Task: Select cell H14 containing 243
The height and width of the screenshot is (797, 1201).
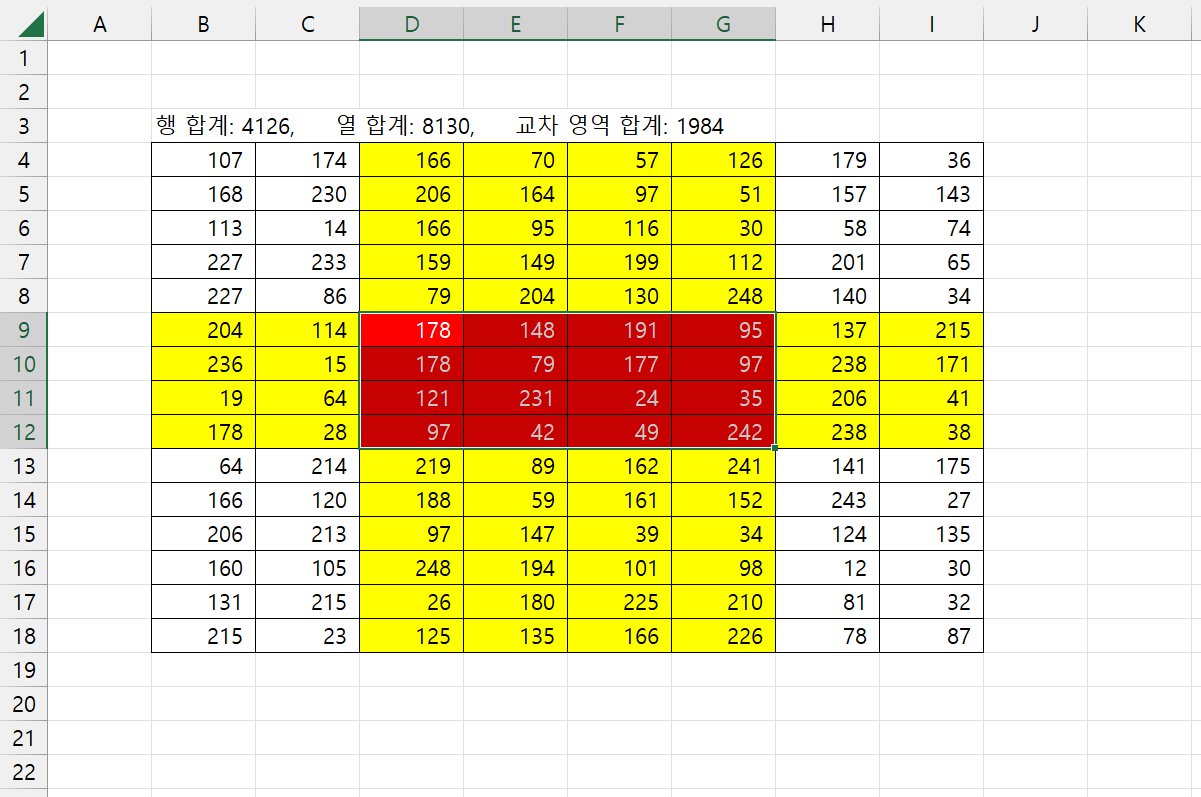Action: (827, 500)
